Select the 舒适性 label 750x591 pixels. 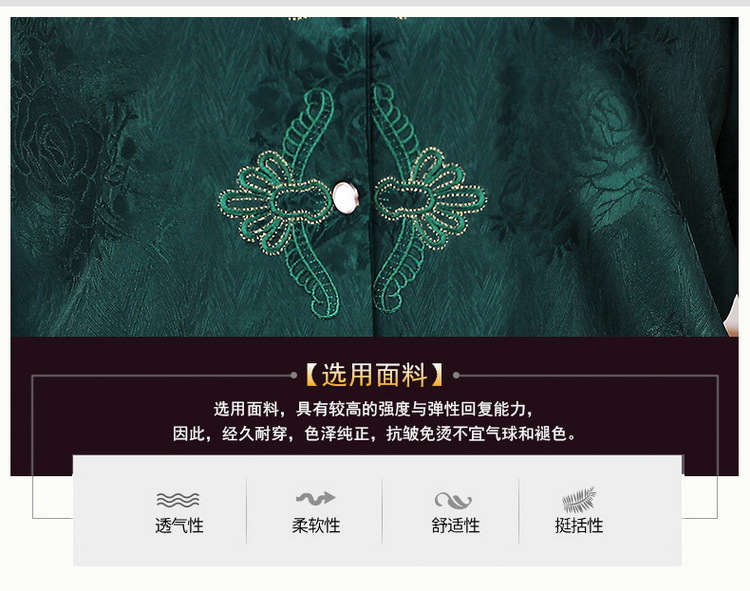[455, 525]
